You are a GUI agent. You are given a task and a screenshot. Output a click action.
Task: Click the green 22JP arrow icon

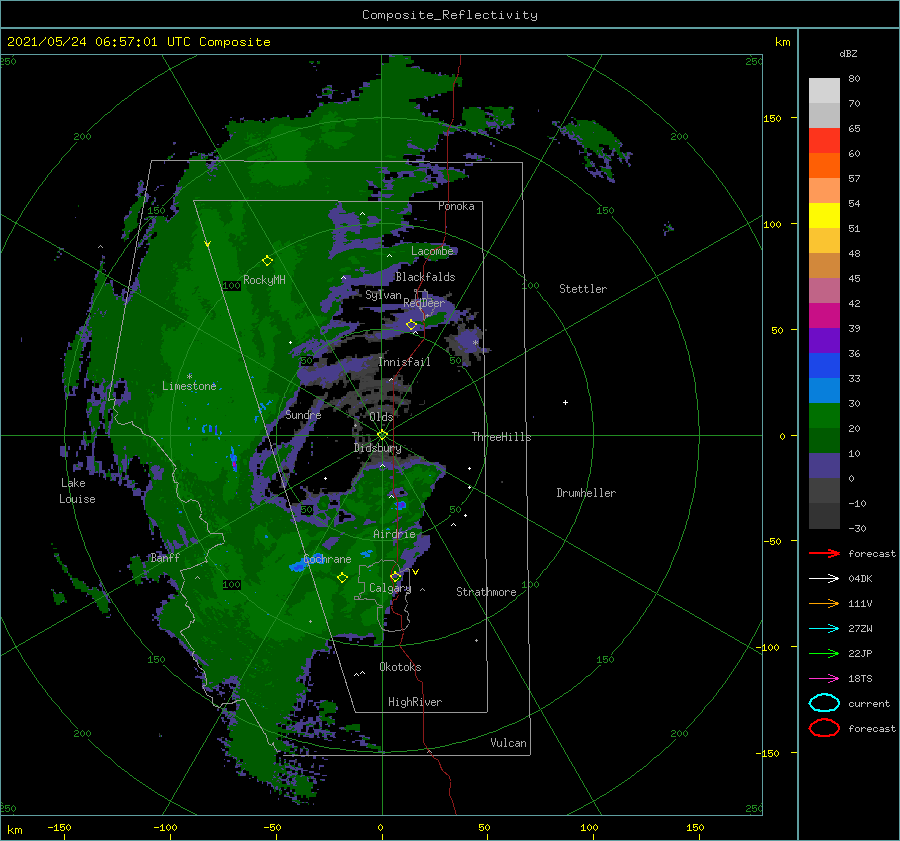coord(824,653)
